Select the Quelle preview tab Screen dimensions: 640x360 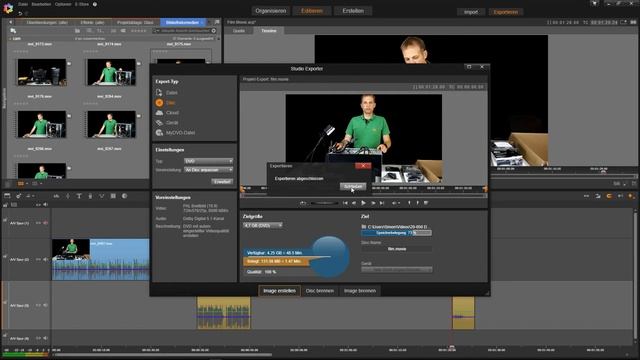pos(239,31)
